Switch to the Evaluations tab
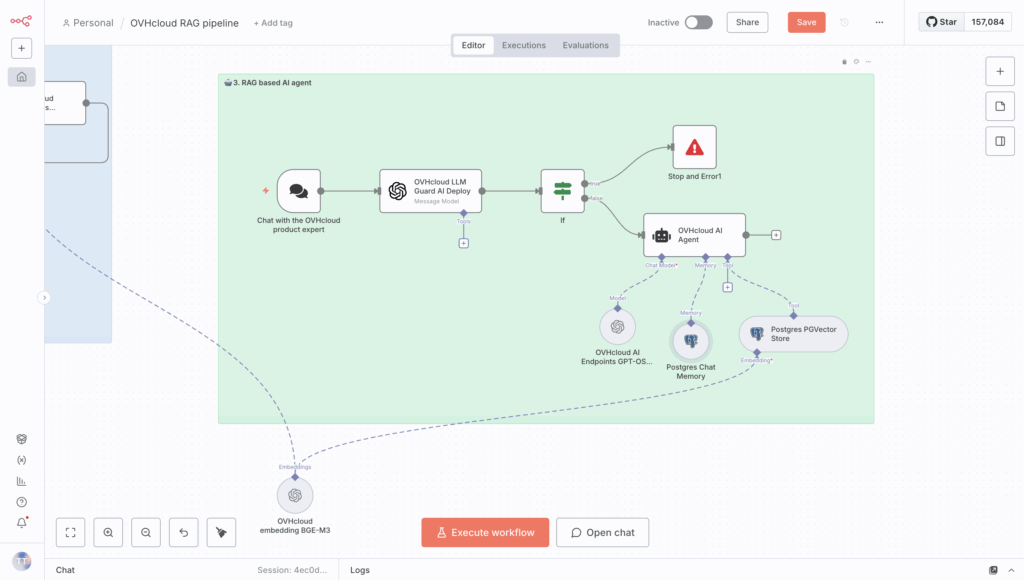Screen dimensions: 1024x580 click(585, 45)
